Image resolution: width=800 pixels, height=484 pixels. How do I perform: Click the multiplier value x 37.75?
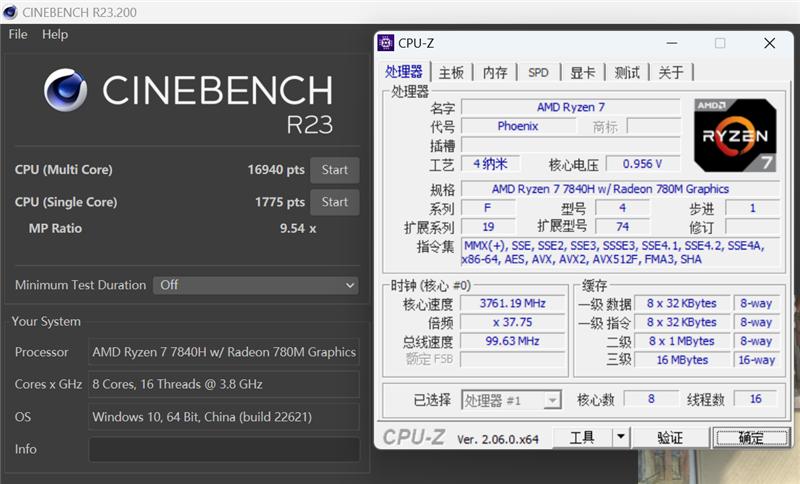pyautogui.click(x=513, y=322)
